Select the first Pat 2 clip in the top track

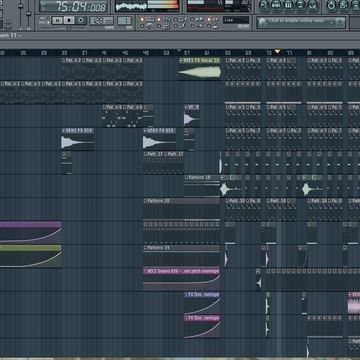point(71,69)
